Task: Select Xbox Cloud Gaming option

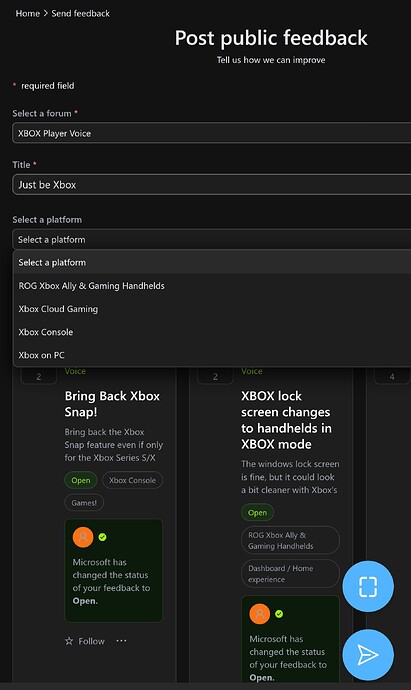Action: coord(213,309)
